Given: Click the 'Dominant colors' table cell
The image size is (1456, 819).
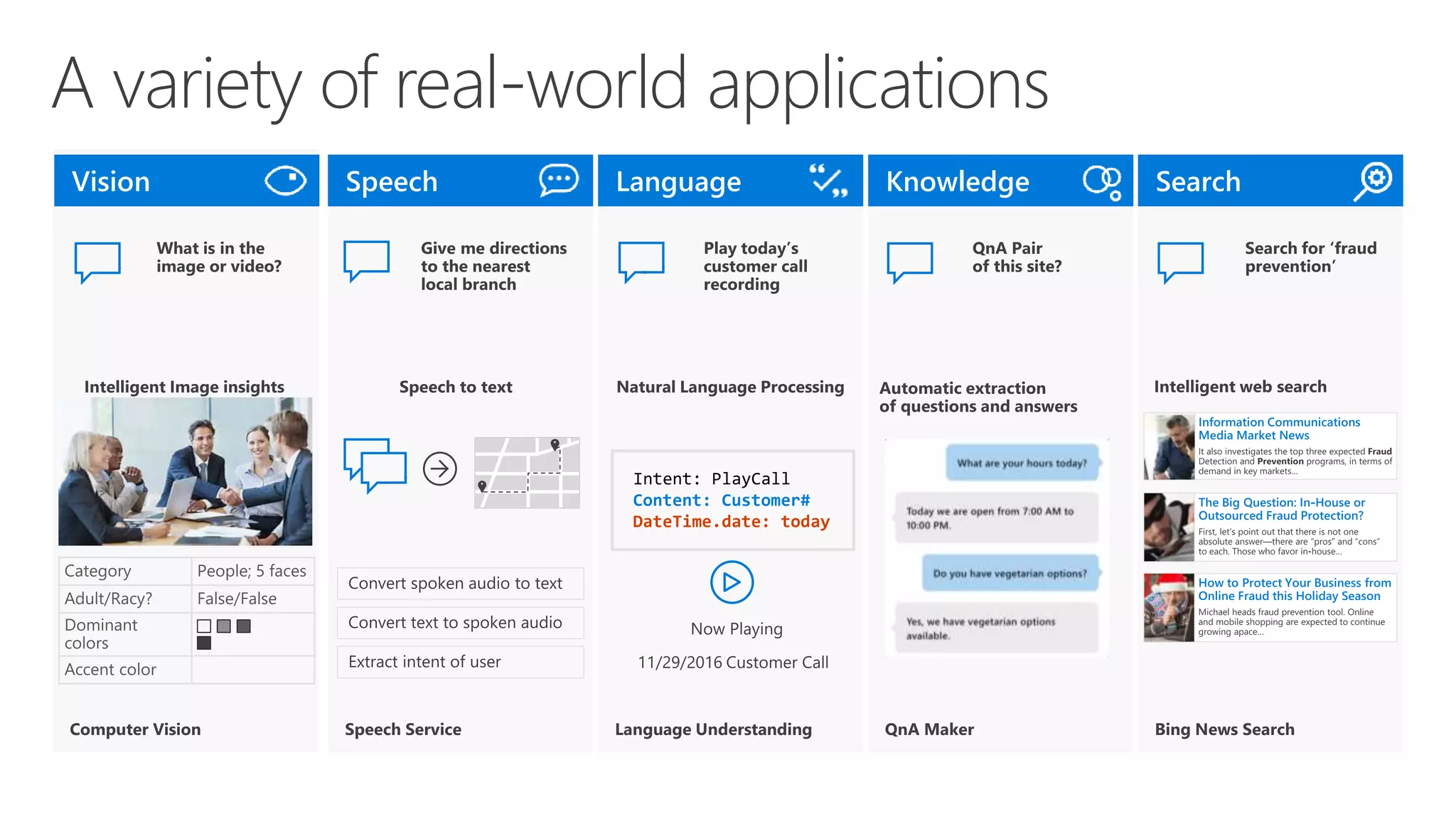Looking at the screenshot, I should (125, 634).
